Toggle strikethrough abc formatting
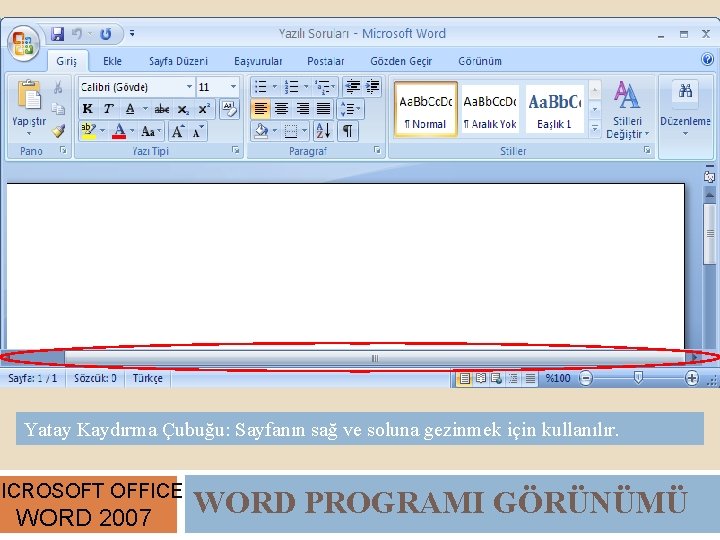The width and height of the screenshot is (720, 540). (x=162, y=109)
